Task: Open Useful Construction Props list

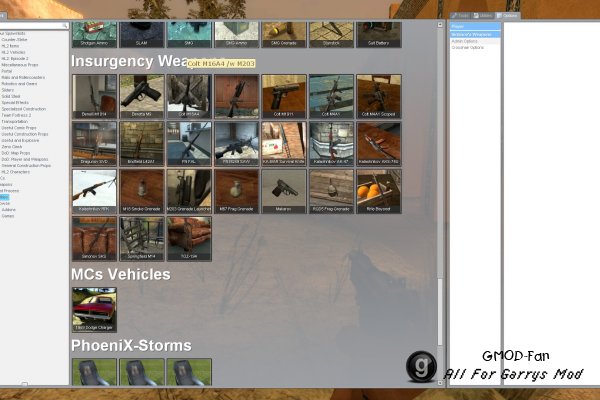Action: (25, 134)
